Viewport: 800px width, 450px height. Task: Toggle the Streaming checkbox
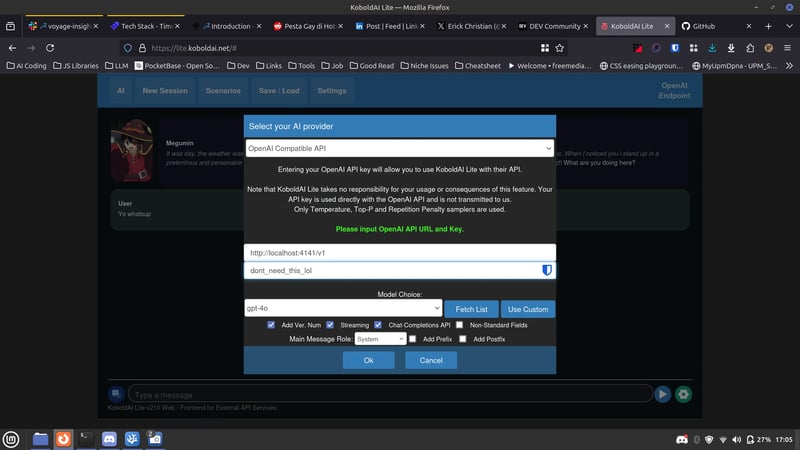click(330, 324)
